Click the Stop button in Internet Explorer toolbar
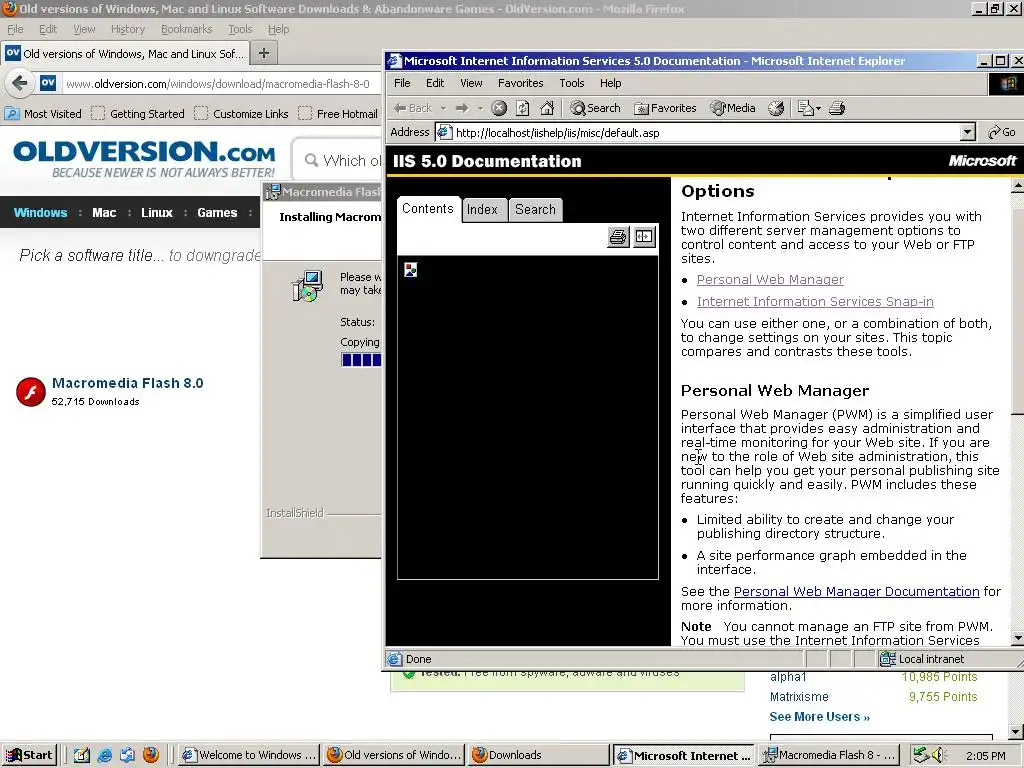Screen dimensions: 1024x768 click(x=499, y=108)
